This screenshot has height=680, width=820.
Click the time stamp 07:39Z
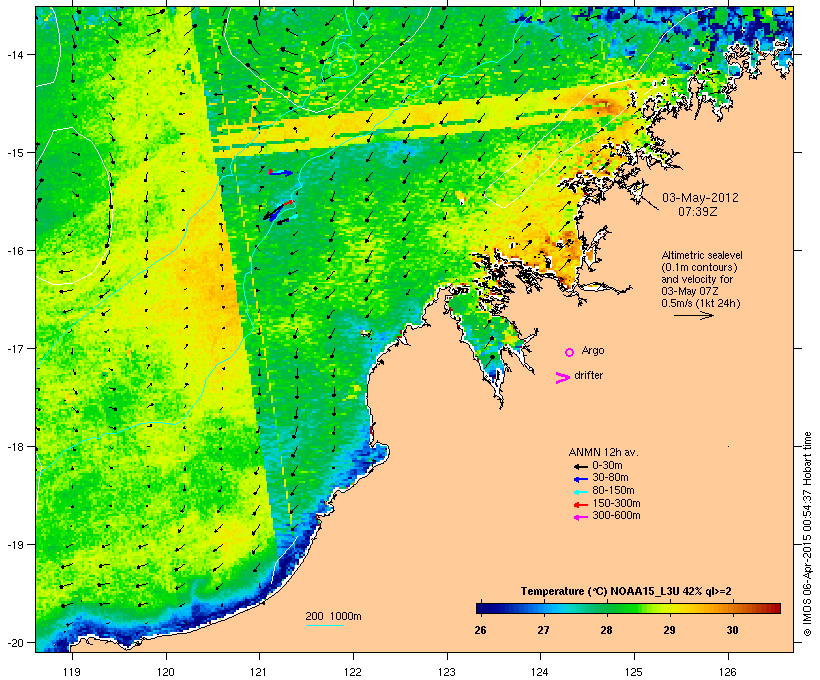point(698,212)
